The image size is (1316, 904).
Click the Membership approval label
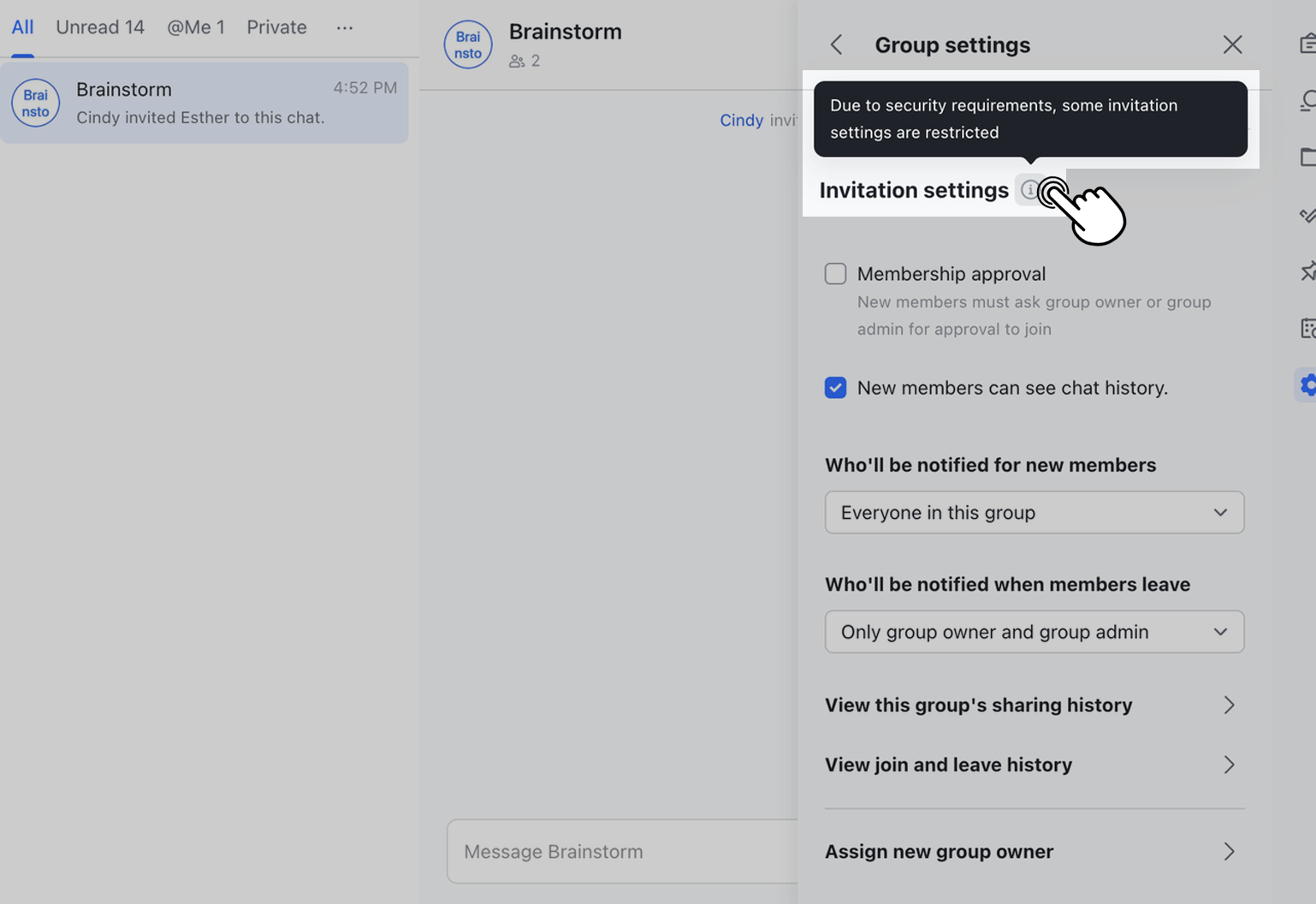tap(951, 274)
